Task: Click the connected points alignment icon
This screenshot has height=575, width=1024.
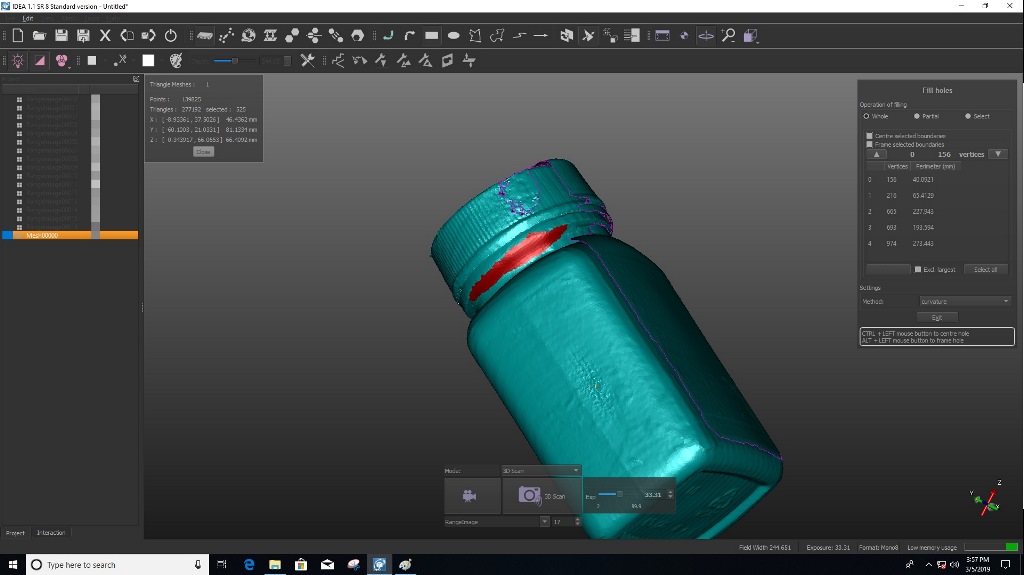Action: [x=227, y=35]
